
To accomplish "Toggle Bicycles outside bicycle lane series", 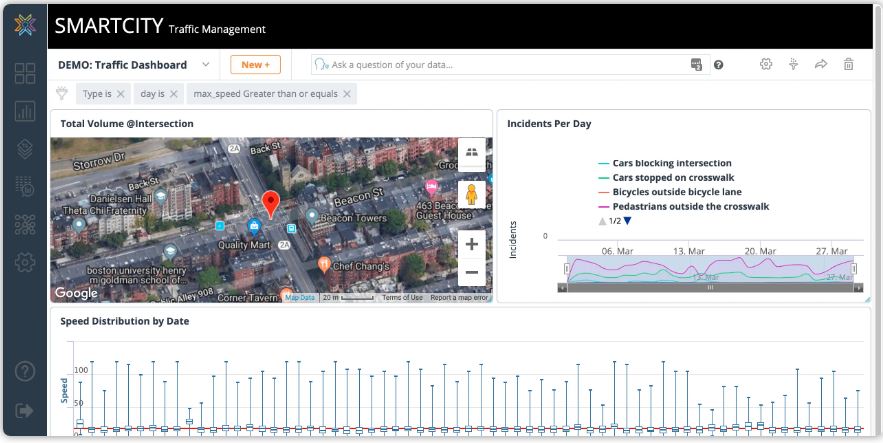I will coord(676,192).
